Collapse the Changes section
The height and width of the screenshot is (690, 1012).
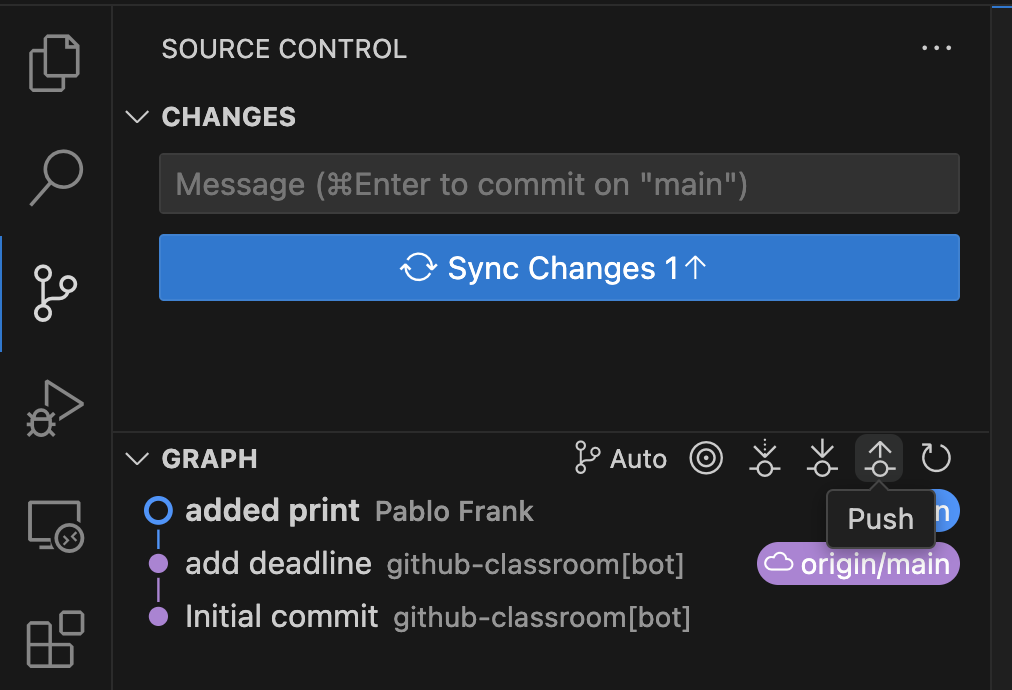tap(137, 117)
